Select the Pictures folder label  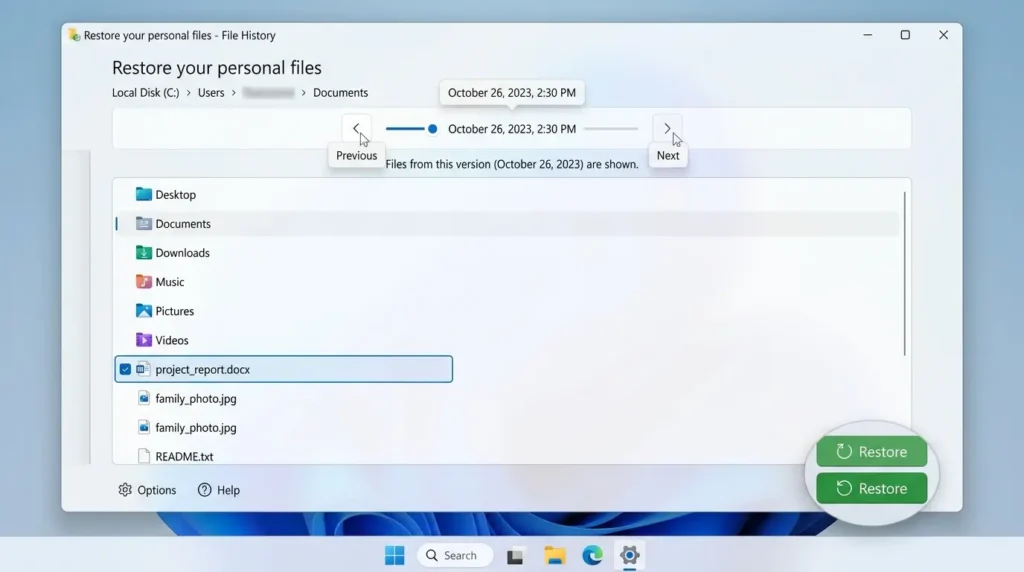point(174,311)
